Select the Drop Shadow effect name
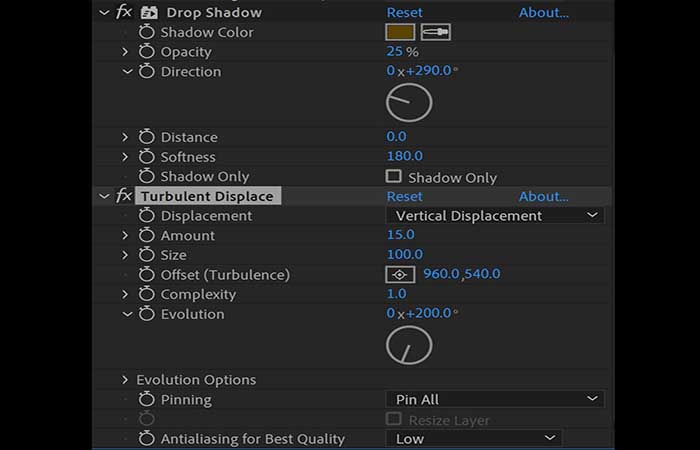The width and height of the screenshot is (700, 450). pos(214,12)
